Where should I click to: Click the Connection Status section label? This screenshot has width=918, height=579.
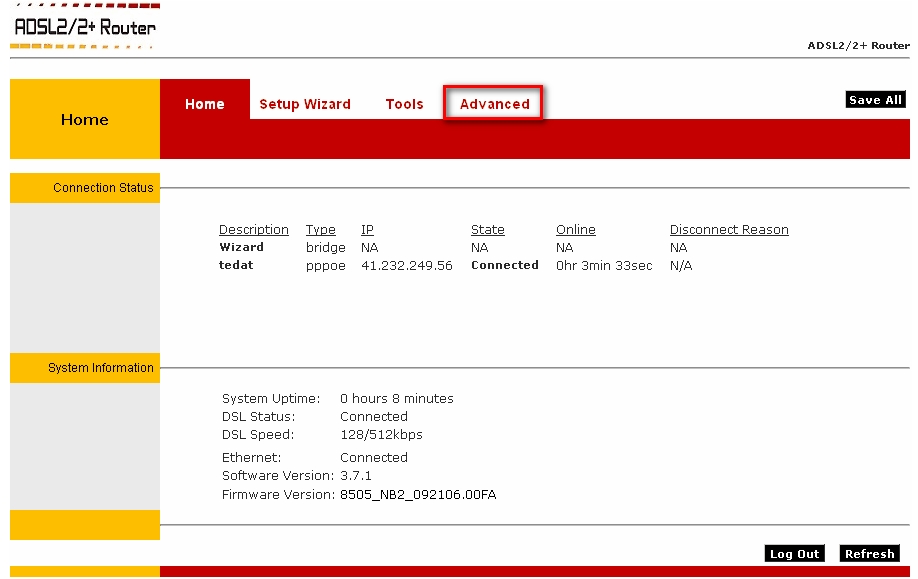point(103,188)
